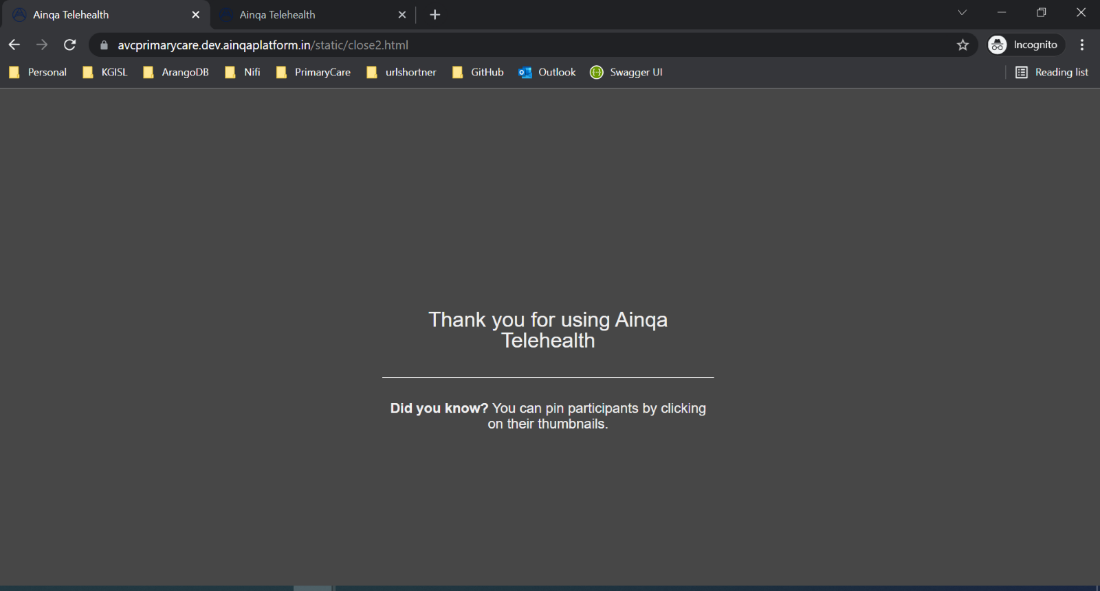Open the GitHub bookmarks folder
The height and width of the screenshot is (591, 1100).
478,72
